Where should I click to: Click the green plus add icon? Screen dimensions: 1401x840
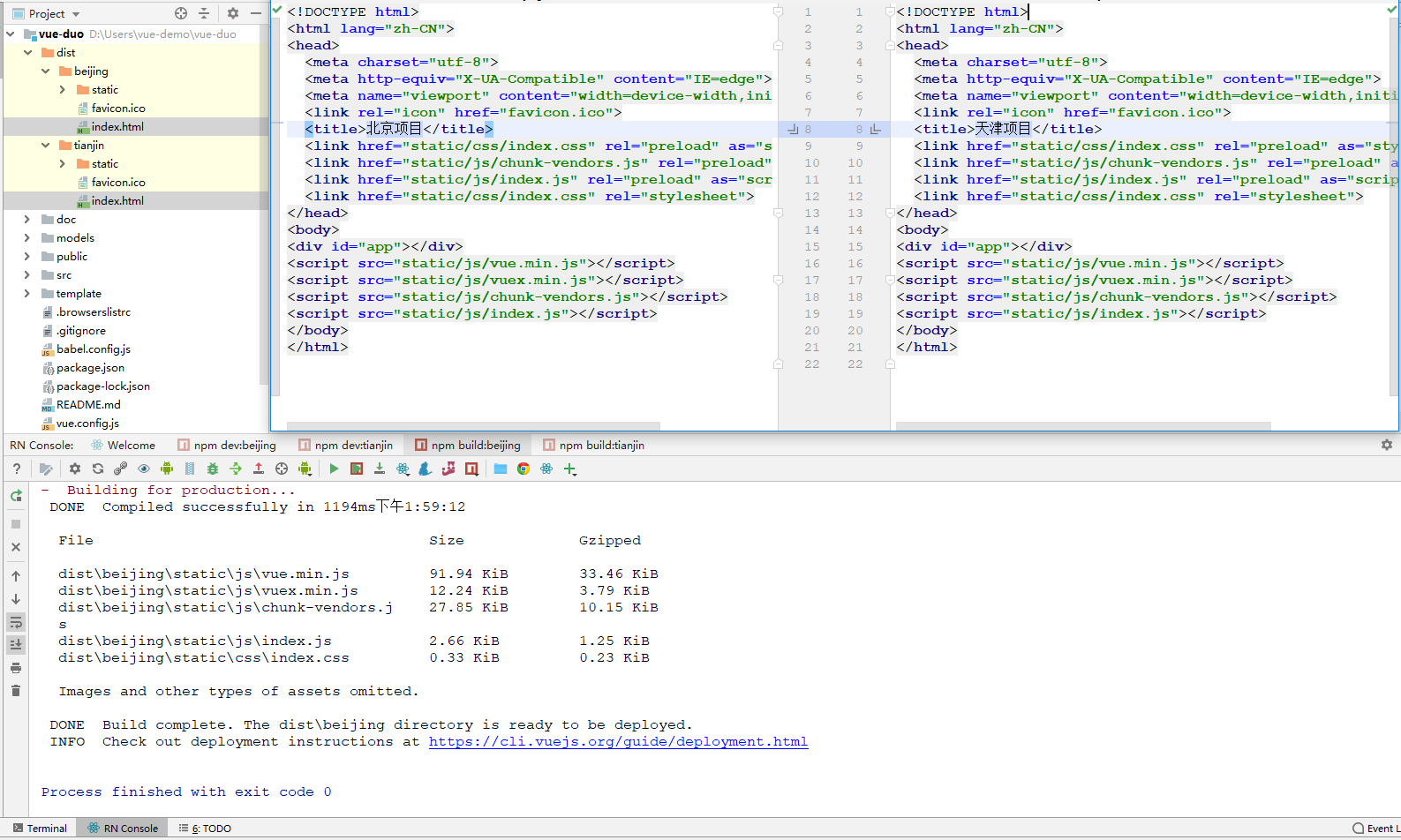point(570,469)
